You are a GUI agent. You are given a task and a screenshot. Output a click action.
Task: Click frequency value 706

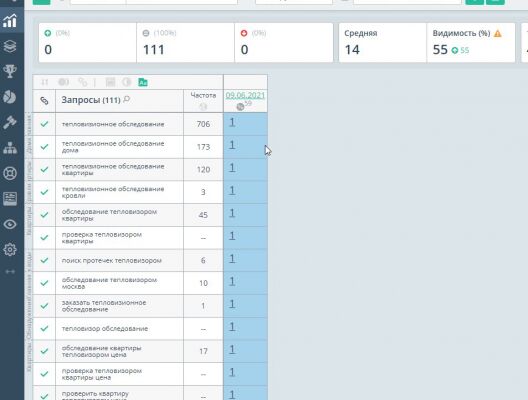pyautogui.click(x=203, y=124)
